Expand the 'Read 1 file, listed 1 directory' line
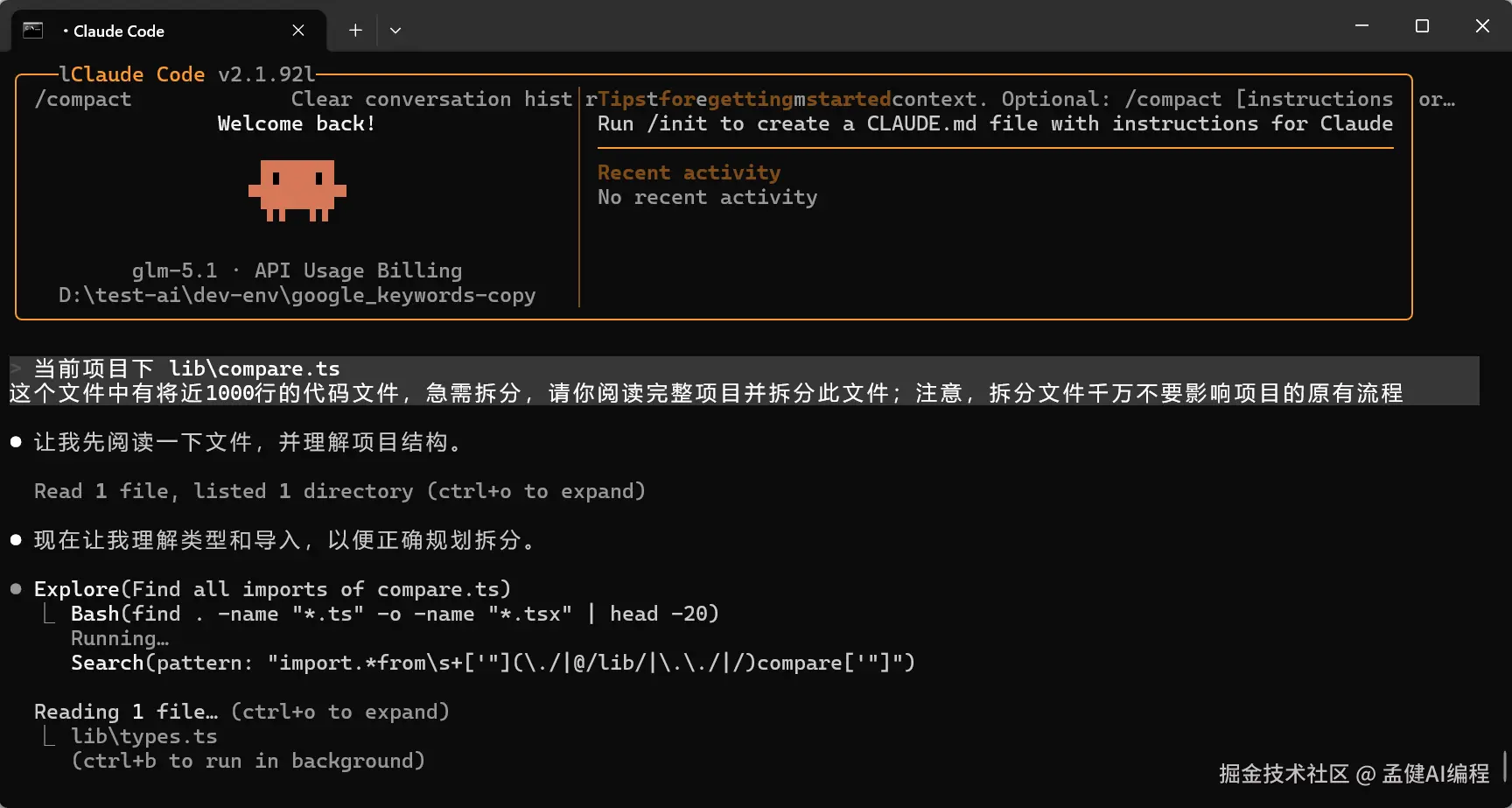The width and height of the screenshot is (1512, 808). point(339,491)
